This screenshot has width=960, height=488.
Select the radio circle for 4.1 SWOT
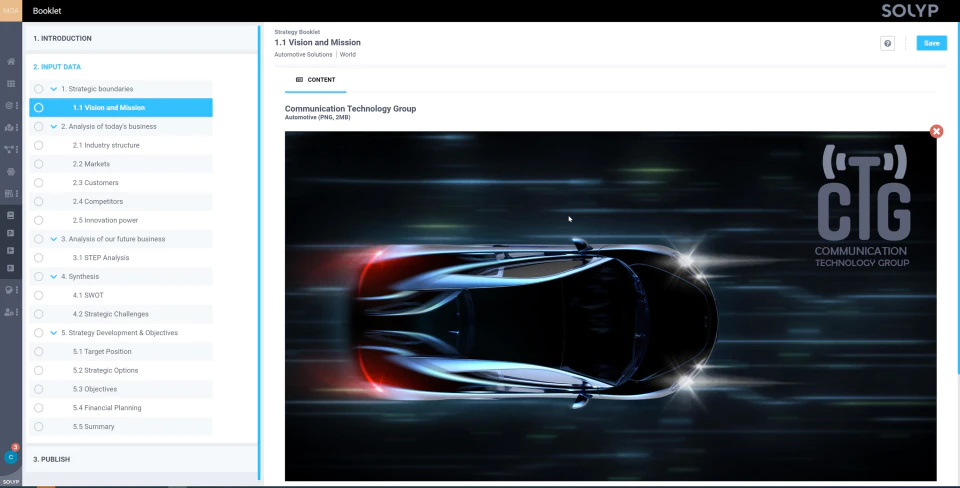(39, 295)
